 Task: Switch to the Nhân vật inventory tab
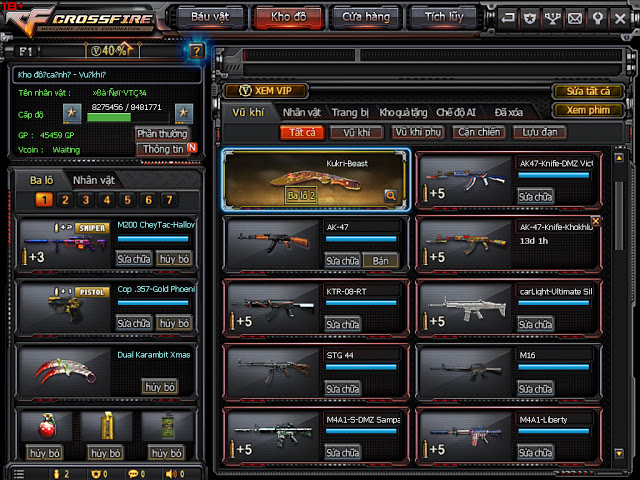coord(302,112)
